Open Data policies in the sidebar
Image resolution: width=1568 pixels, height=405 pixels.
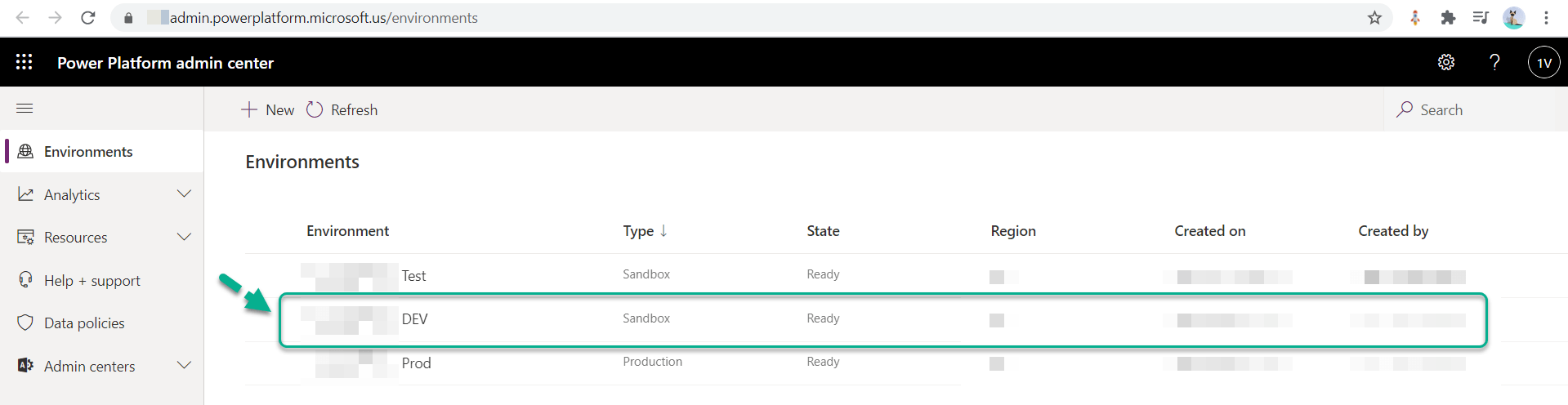pos(84,323)
